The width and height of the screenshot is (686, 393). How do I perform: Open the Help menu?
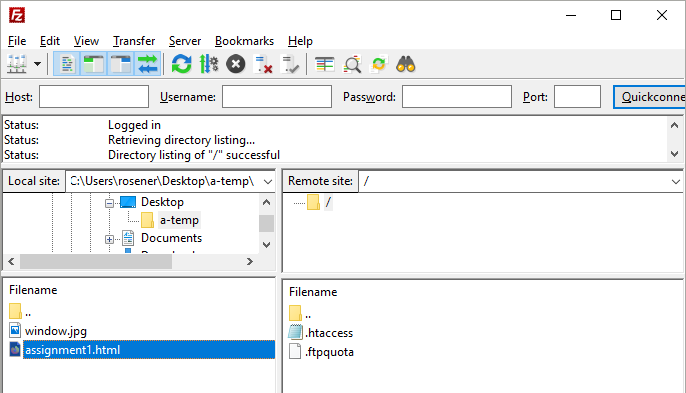click(x=300, y=41)
